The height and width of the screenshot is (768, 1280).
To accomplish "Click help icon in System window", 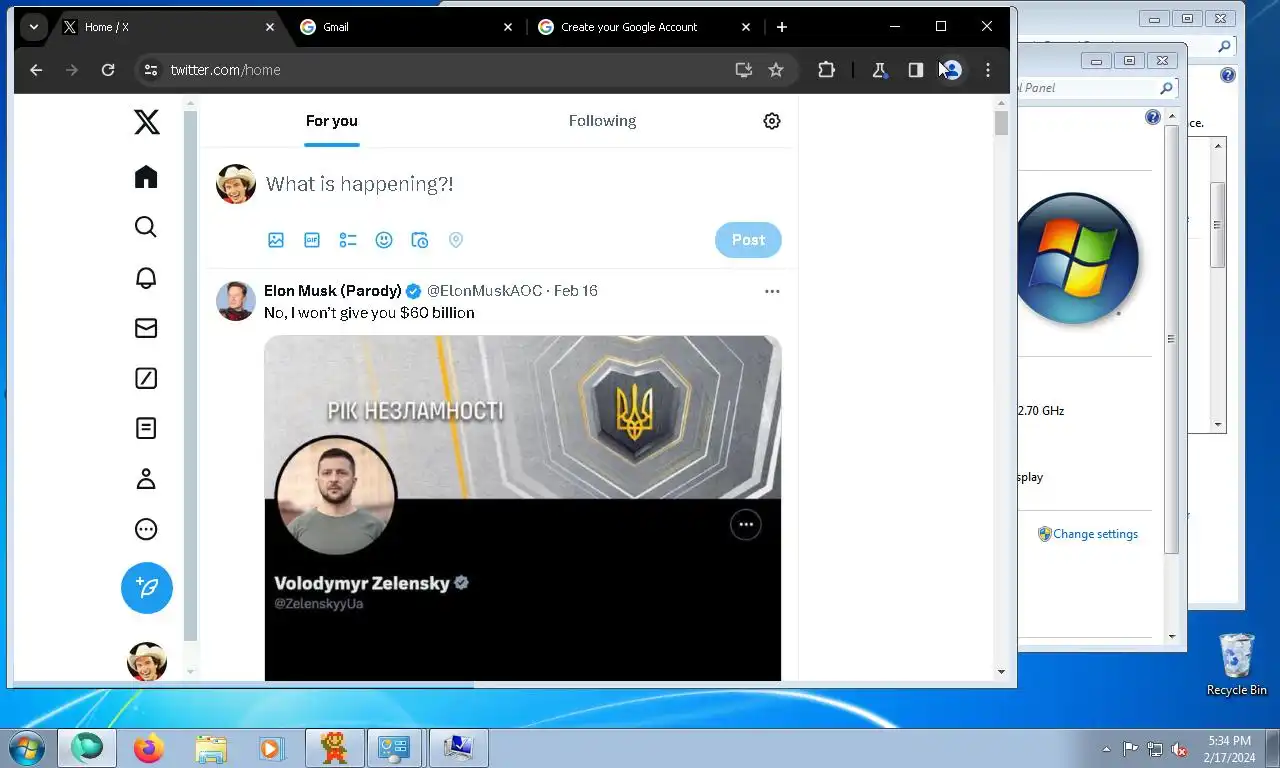I will tap(1153, 117).
